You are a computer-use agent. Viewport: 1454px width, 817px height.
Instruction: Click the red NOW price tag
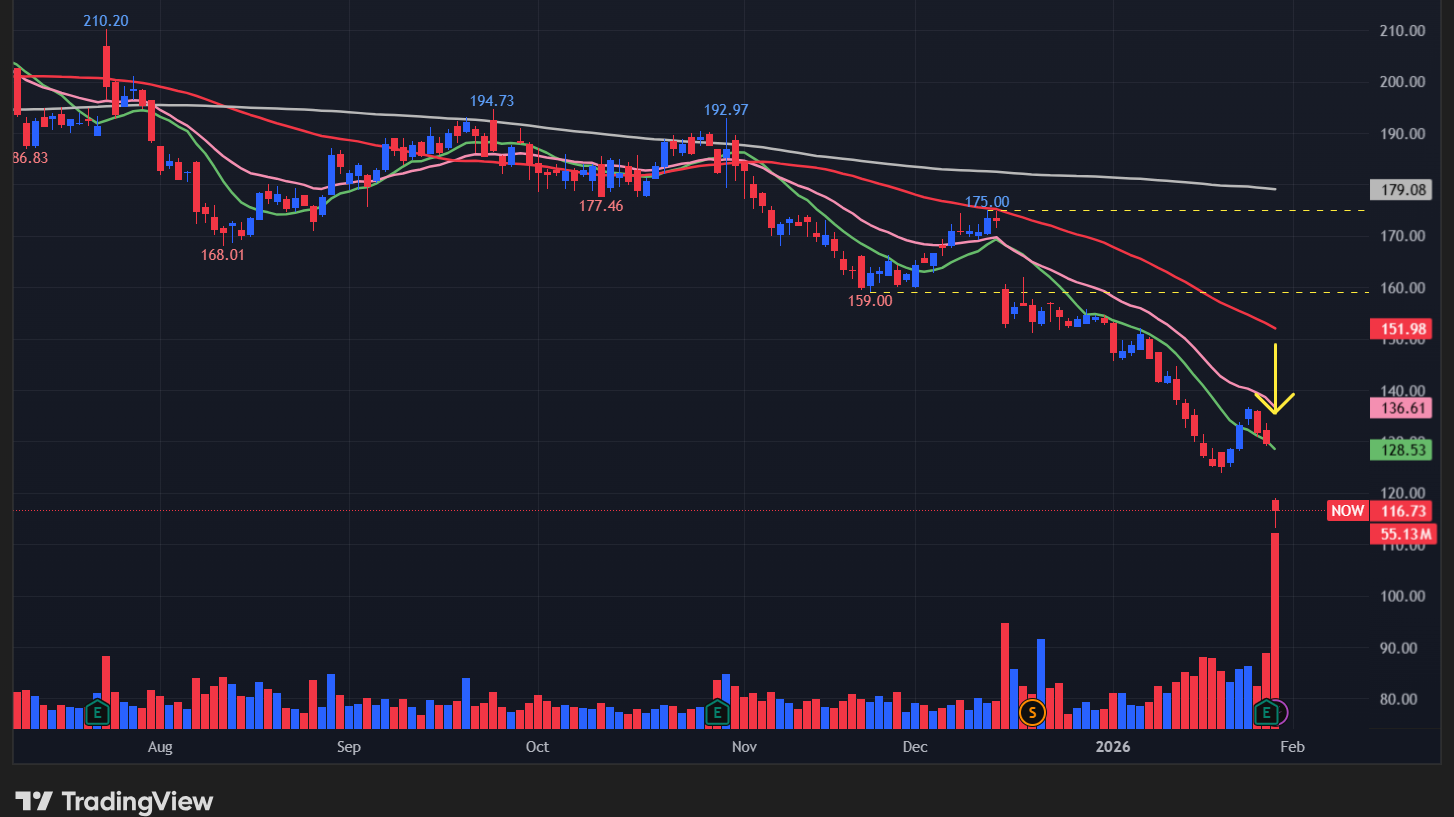tap(1346, 511)
